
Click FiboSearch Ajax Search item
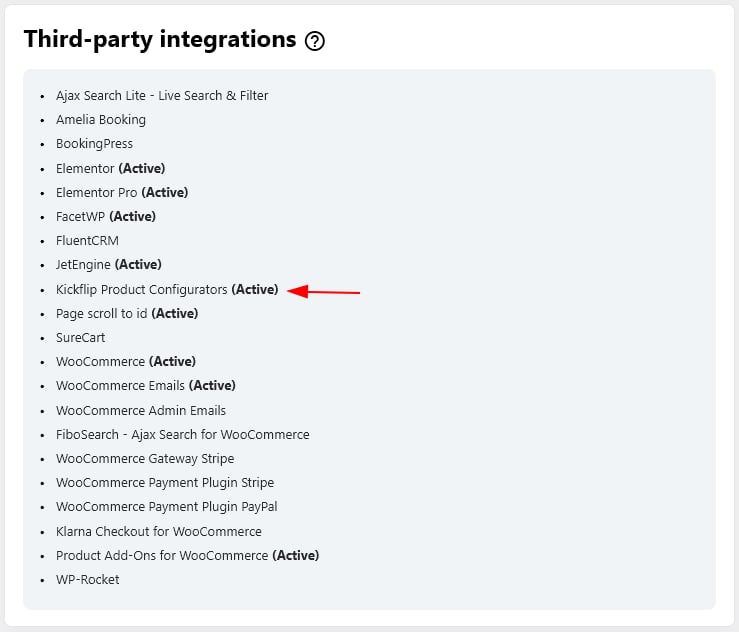[183, 435]
